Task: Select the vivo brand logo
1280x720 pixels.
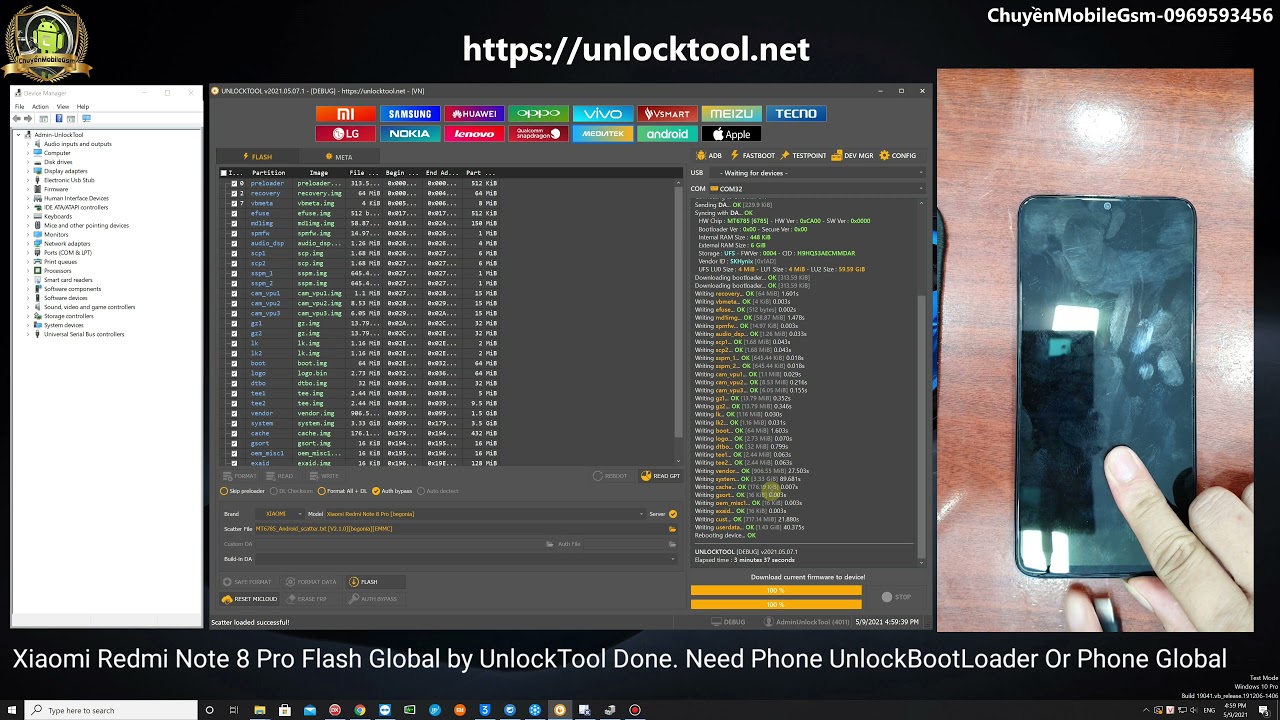Action: coord(602,114)
